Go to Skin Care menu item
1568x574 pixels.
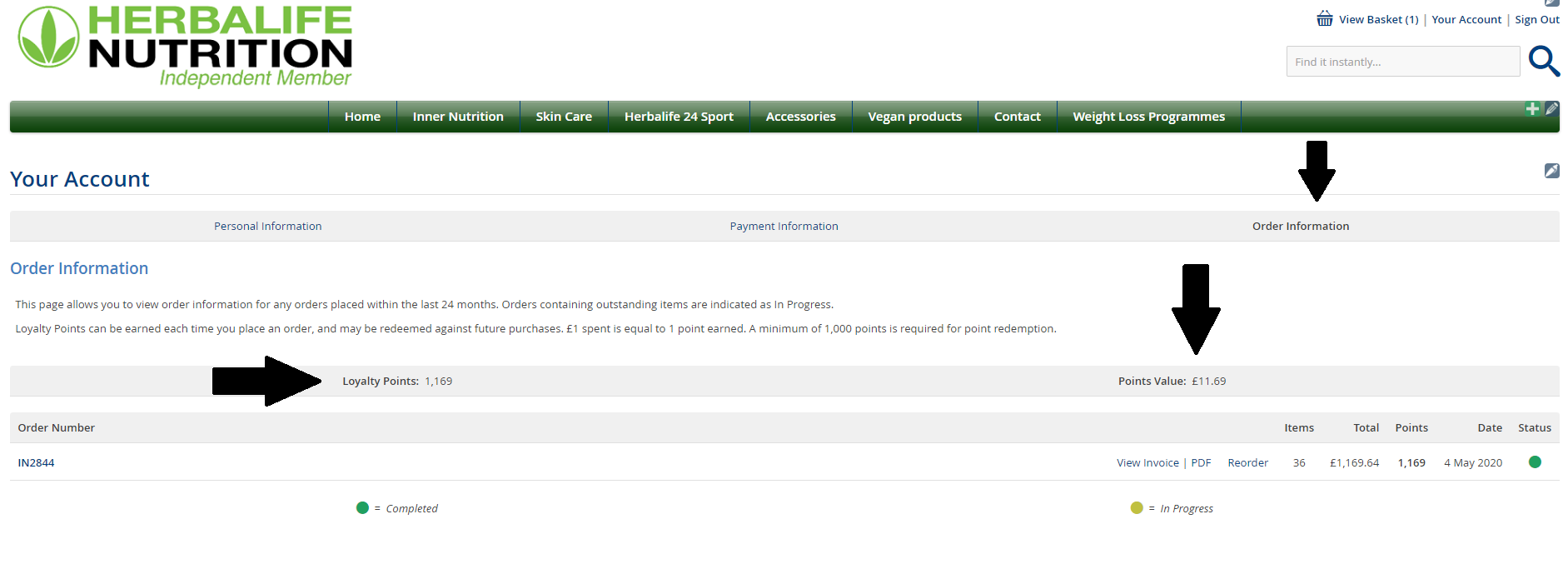click(x=564, y=117)
